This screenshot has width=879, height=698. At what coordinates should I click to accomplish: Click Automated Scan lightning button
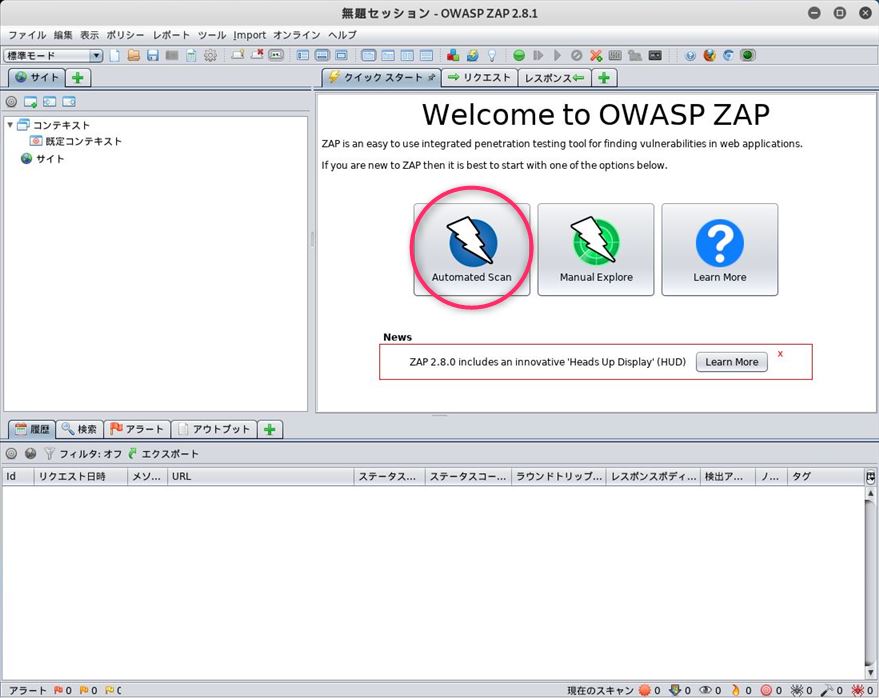[471, 249]
